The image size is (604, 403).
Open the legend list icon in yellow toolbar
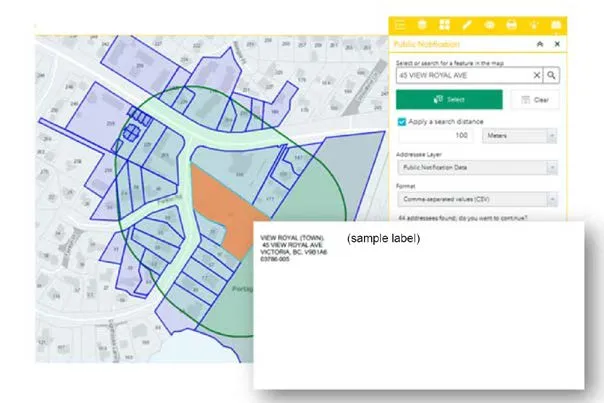click(400, 25)
